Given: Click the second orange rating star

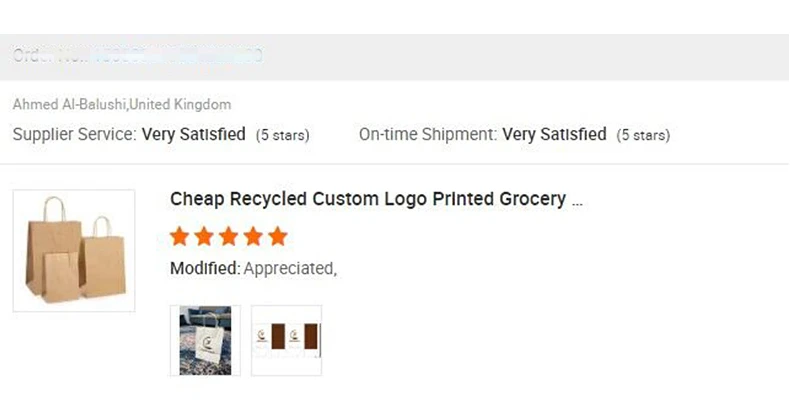Looking at the screenshot, I should coord(204,237).
